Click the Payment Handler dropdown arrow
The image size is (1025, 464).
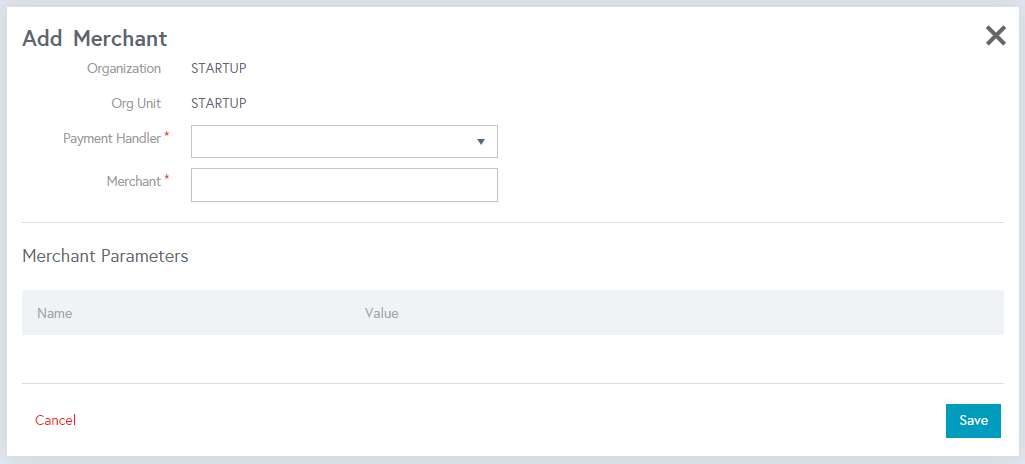tap(481, 142)
